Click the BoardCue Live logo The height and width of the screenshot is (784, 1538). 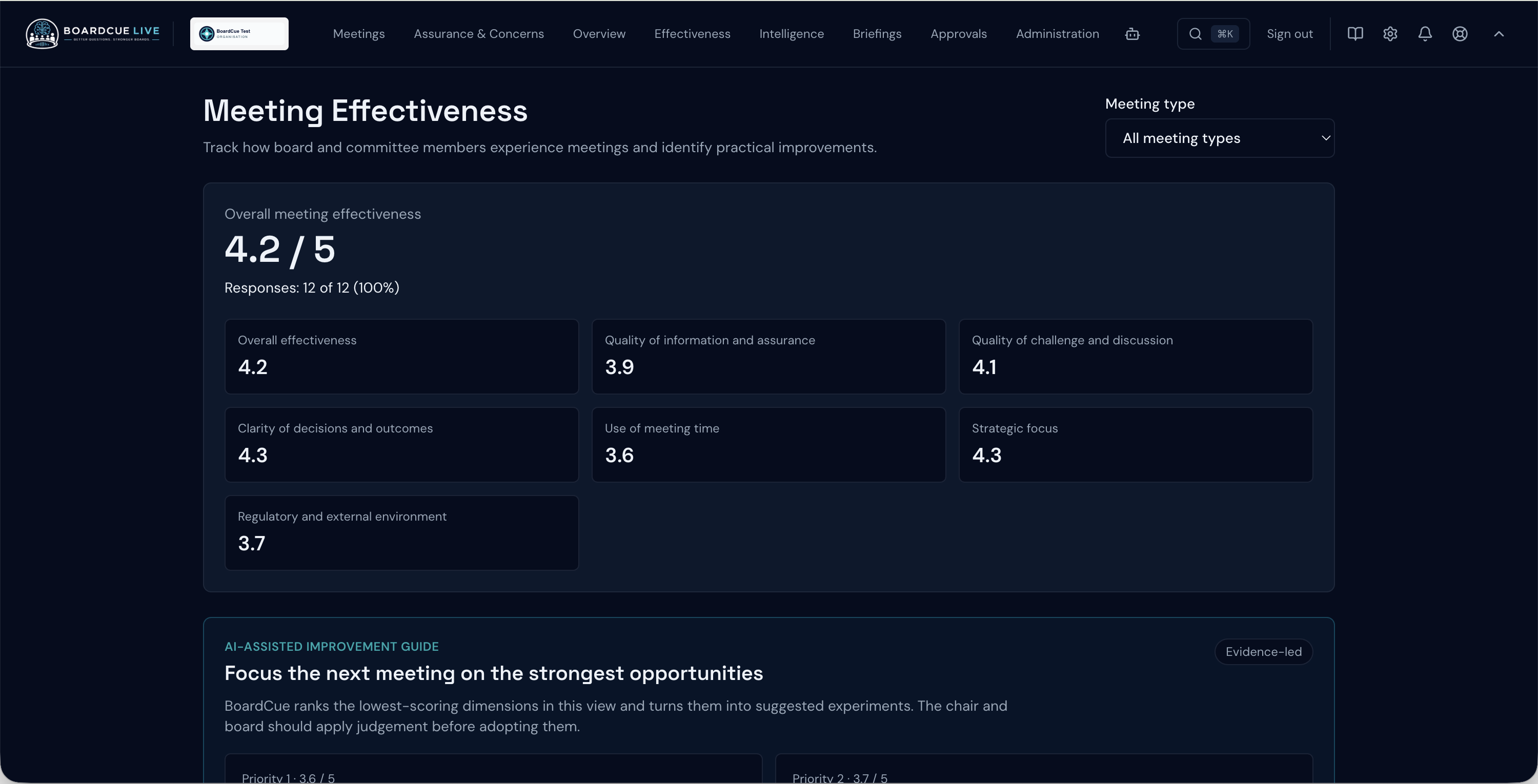coord(93,33)
